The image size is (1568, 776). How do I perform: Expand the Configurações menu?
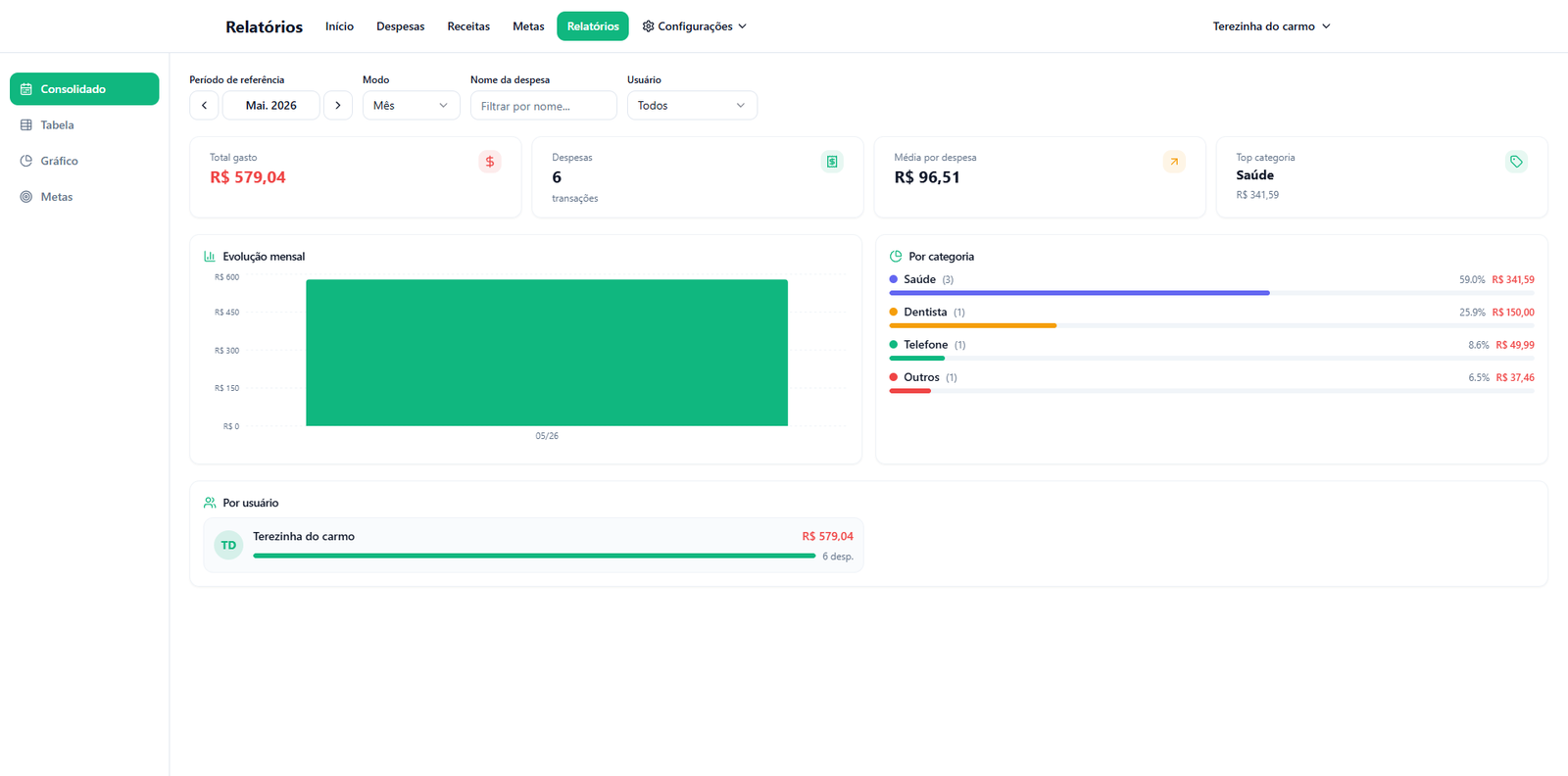(x=695, y=26)
